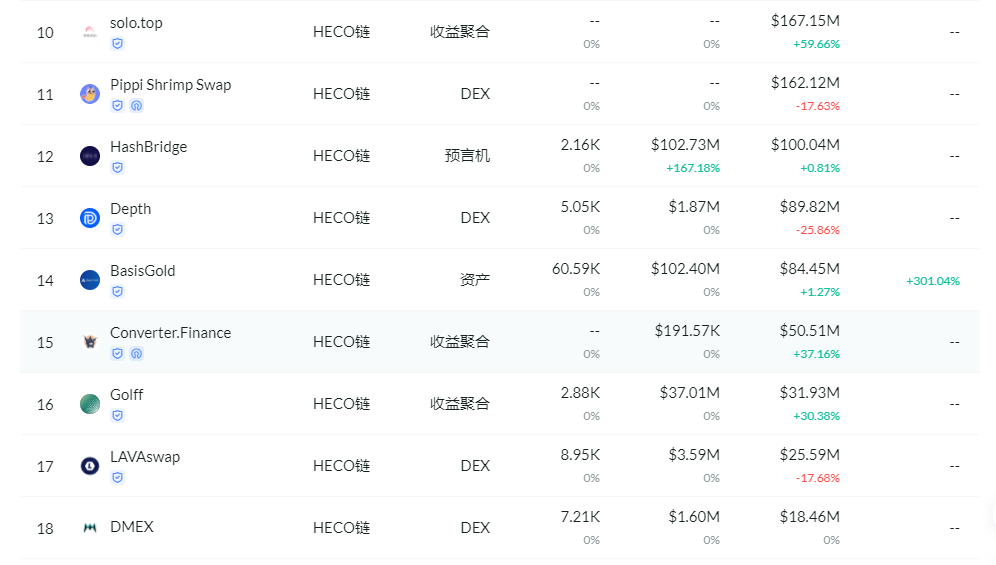Open the Converter.Finance project link
Image resolution: width=996 pixels, height=565 pixels.
pyautogui.click(x=170, y=333)
